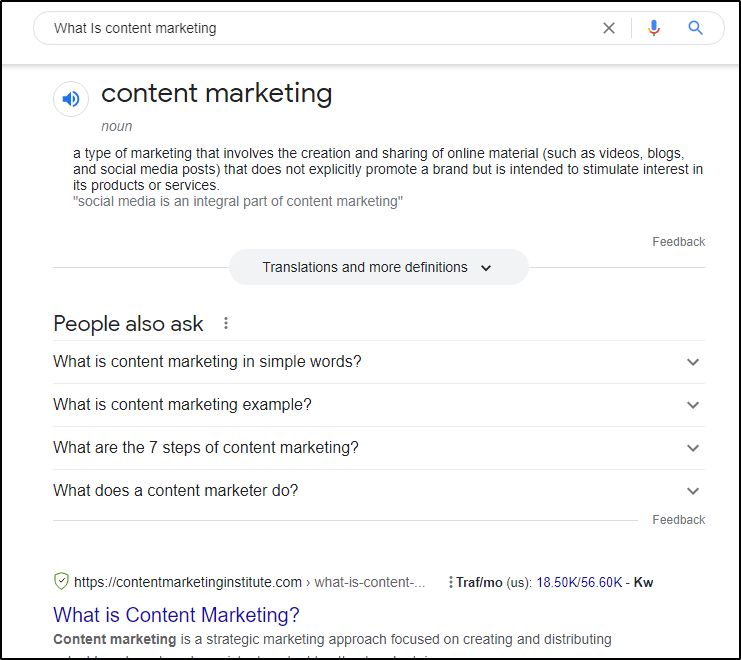Click the Kw keyword metric label
Screen dimensions: 741x660
click(643, 582)
